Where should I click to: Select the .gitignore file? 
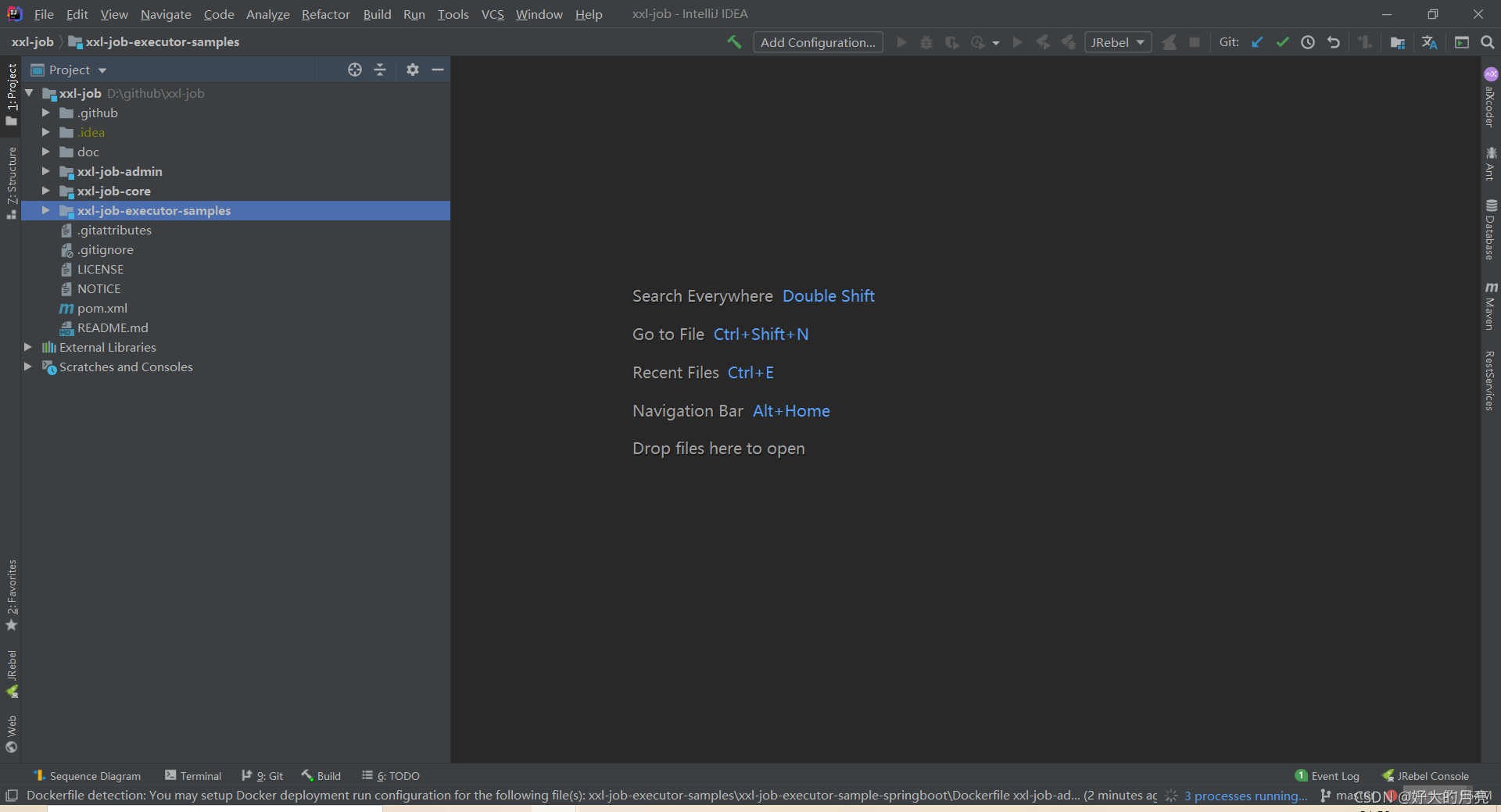pyautogui.click(x=105, y=249)
